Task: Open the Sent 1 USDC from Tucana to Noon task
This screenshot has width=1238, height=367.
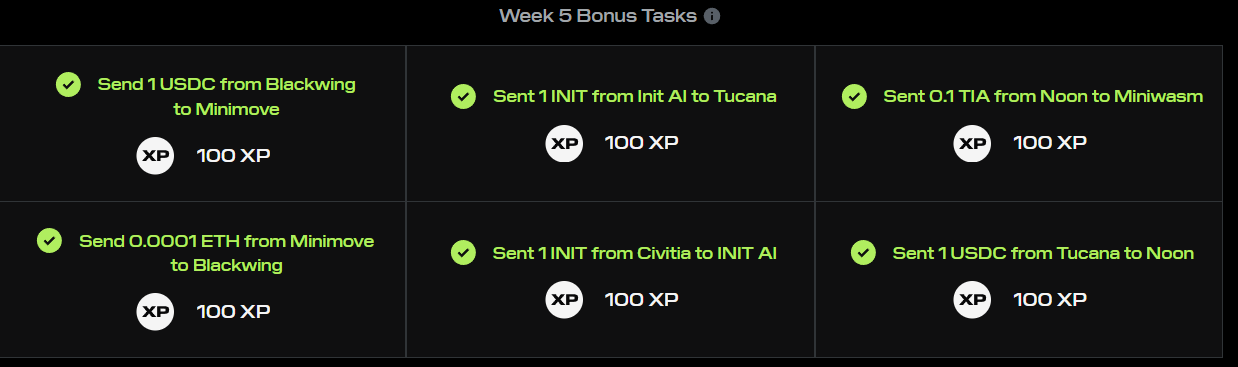Action: coord(1043,253)
